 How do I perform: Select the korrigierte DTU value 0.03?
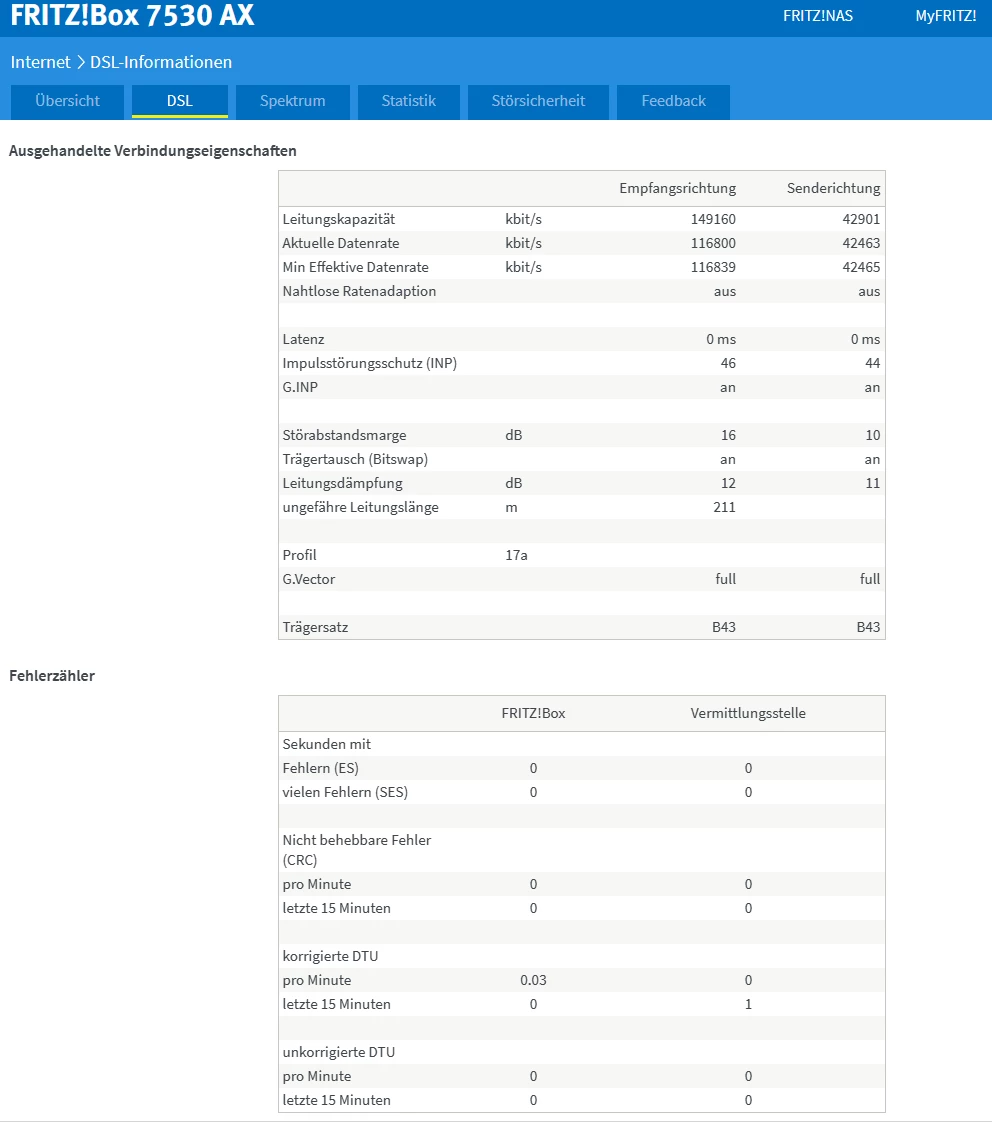point(533,980)
